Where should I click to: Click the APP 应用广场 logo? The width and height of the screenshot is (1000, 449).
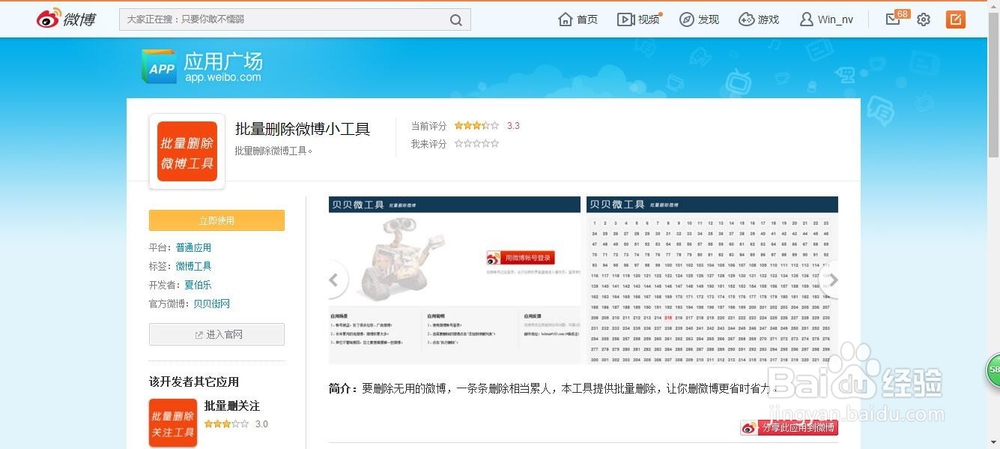[159, 67]
